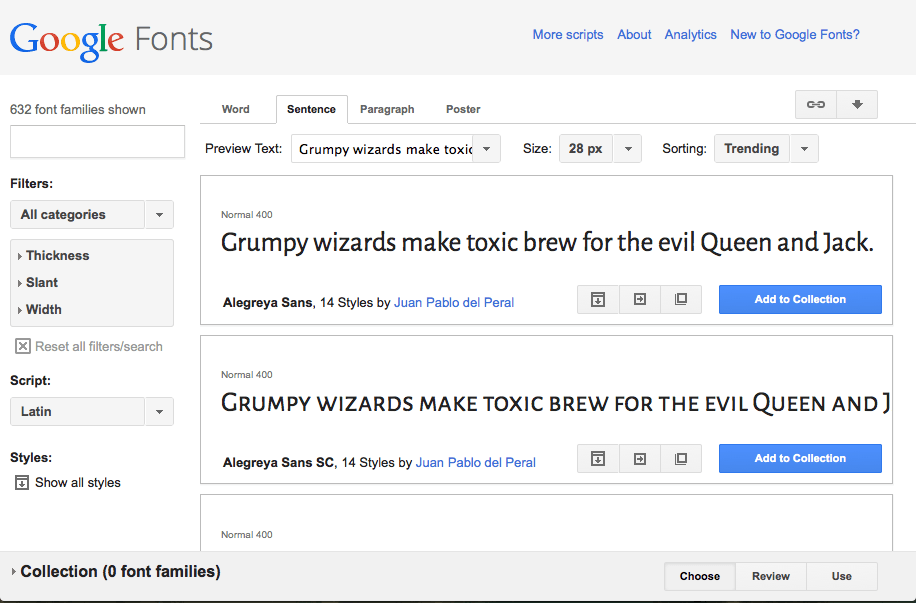The height and width of the screenshot is (603, 916).
Task: Open Juan Pablo del Peral link for Alegreya Sans
Action: pos(454,303)
